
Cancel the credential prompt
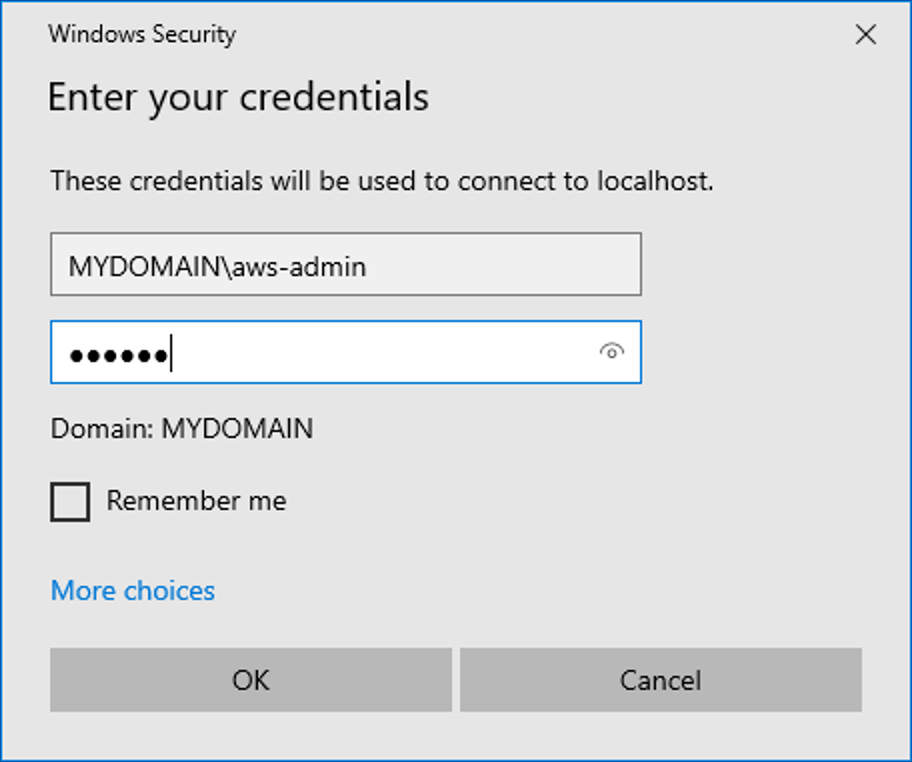(x=660, y=680)
